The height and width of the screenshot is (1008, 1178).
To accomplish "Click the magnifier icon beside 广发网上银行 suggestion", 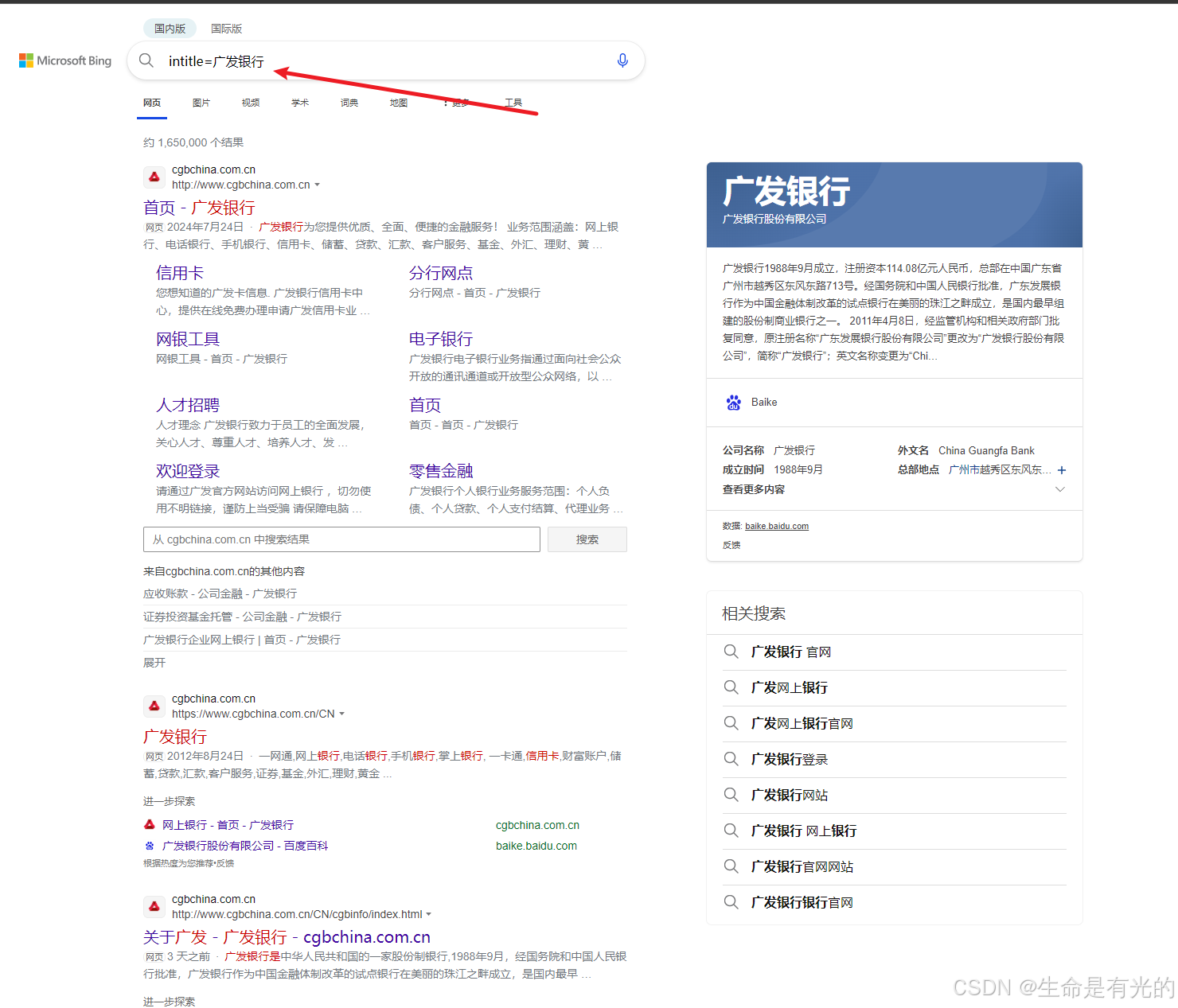I will coord(731,687).
